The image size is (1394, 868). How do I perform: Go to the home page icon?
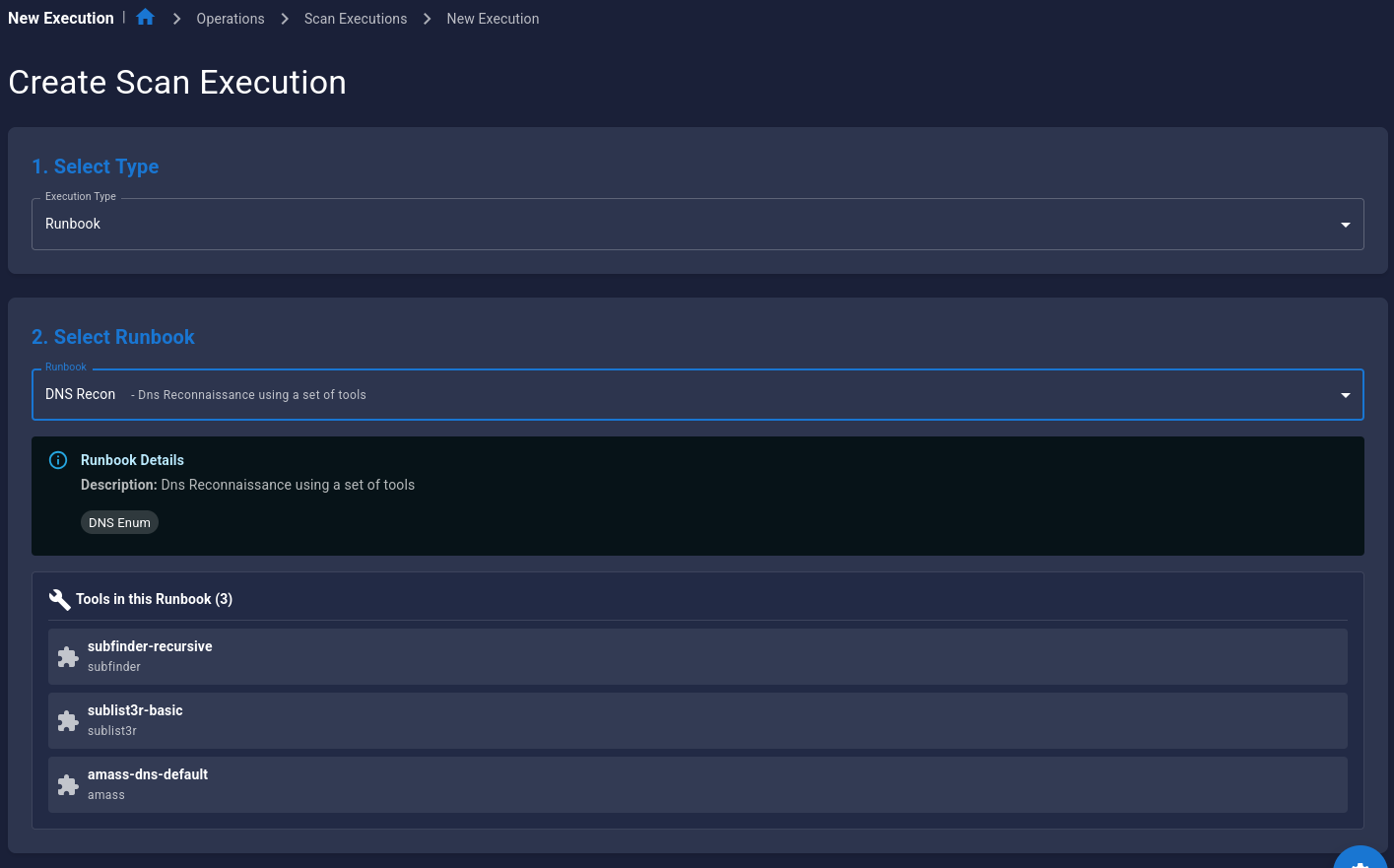tap(146, 18)
